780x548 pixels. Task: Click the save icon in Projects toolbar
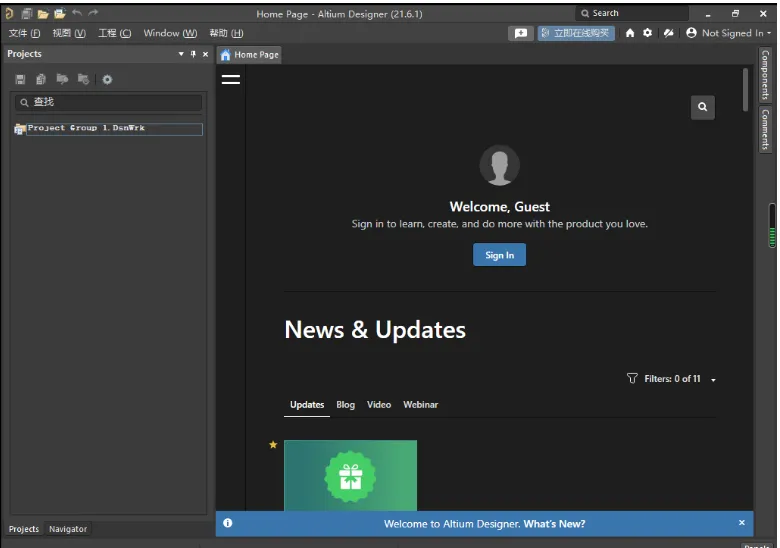(20, 79)
